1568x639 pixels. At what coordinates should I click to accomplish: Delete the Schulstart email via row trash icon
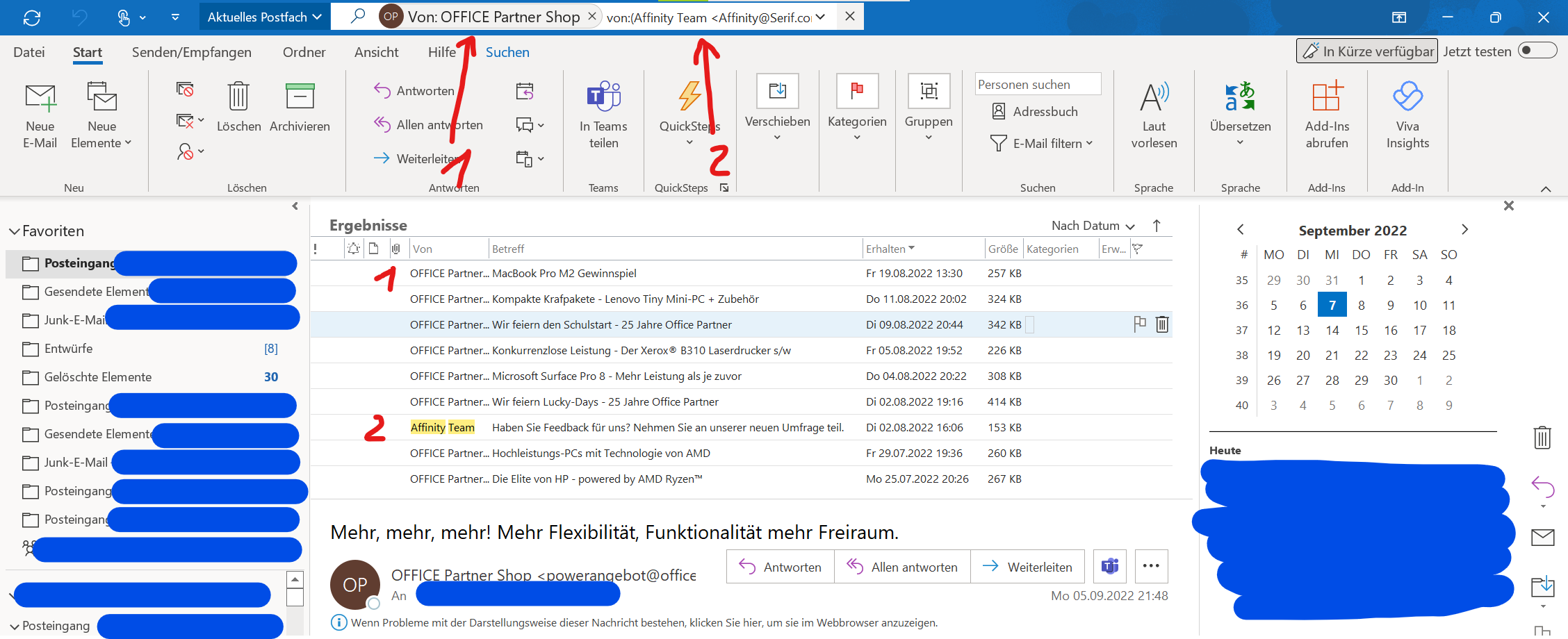coord(1162,324)
